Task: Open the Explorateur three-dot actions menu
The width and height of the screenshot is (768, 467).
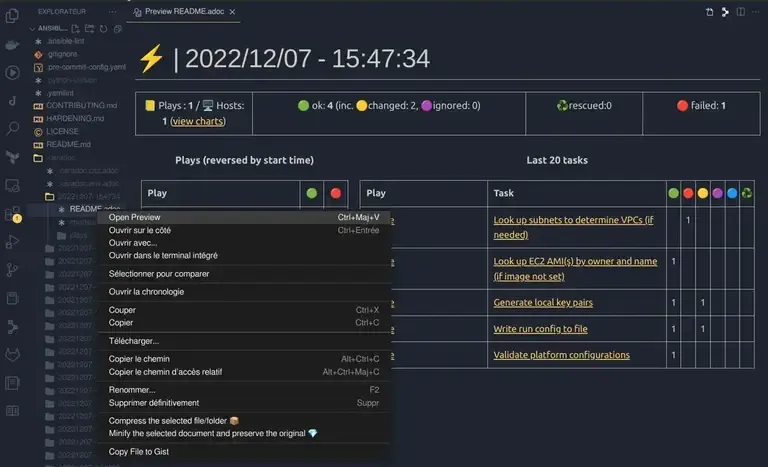Action: 113,11
